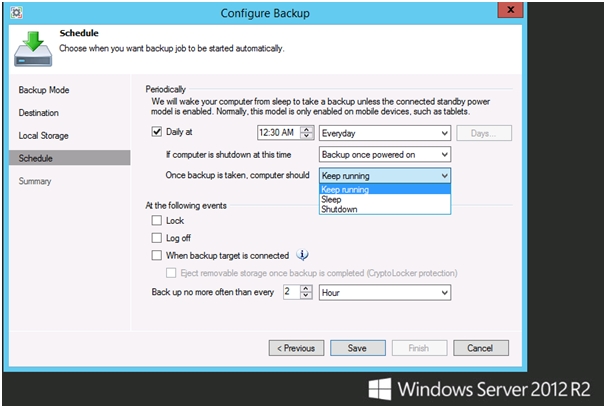Screen dimensions: 606x408
Task: Click the backup drive icon with green arrow
Action: click(x=33, y=49)
